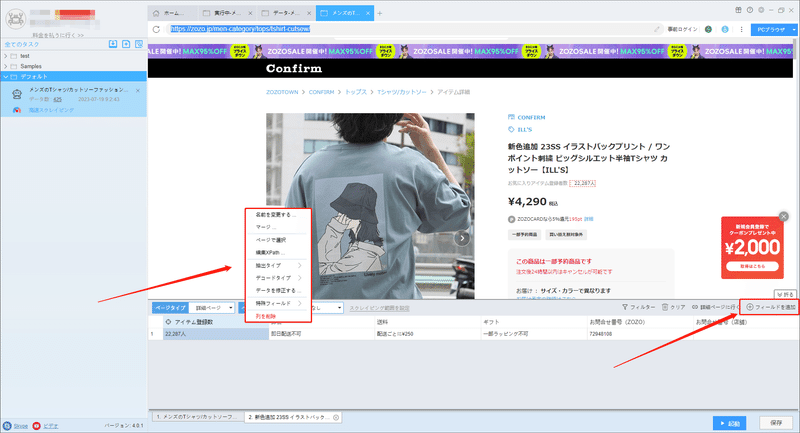Click the 折る collapse panel button

click(785, 294)
